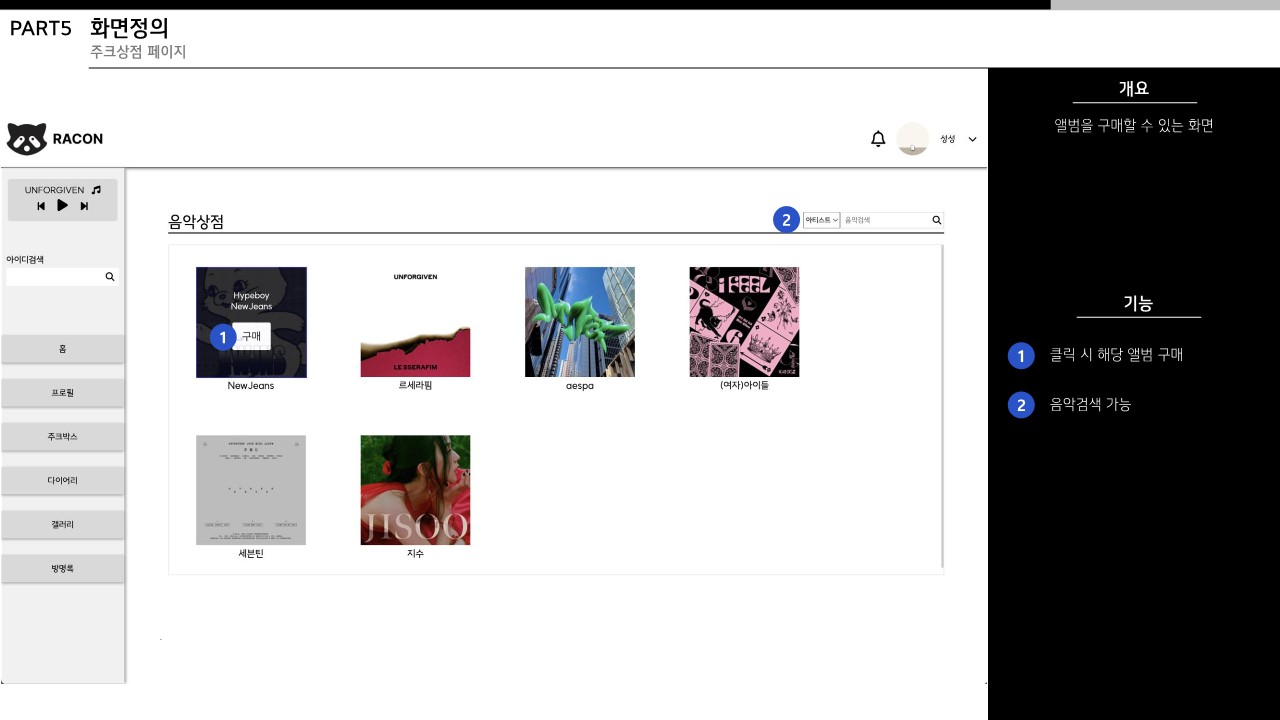
Task: Open 주크박스 from sidebar
Action: (63, 437)
